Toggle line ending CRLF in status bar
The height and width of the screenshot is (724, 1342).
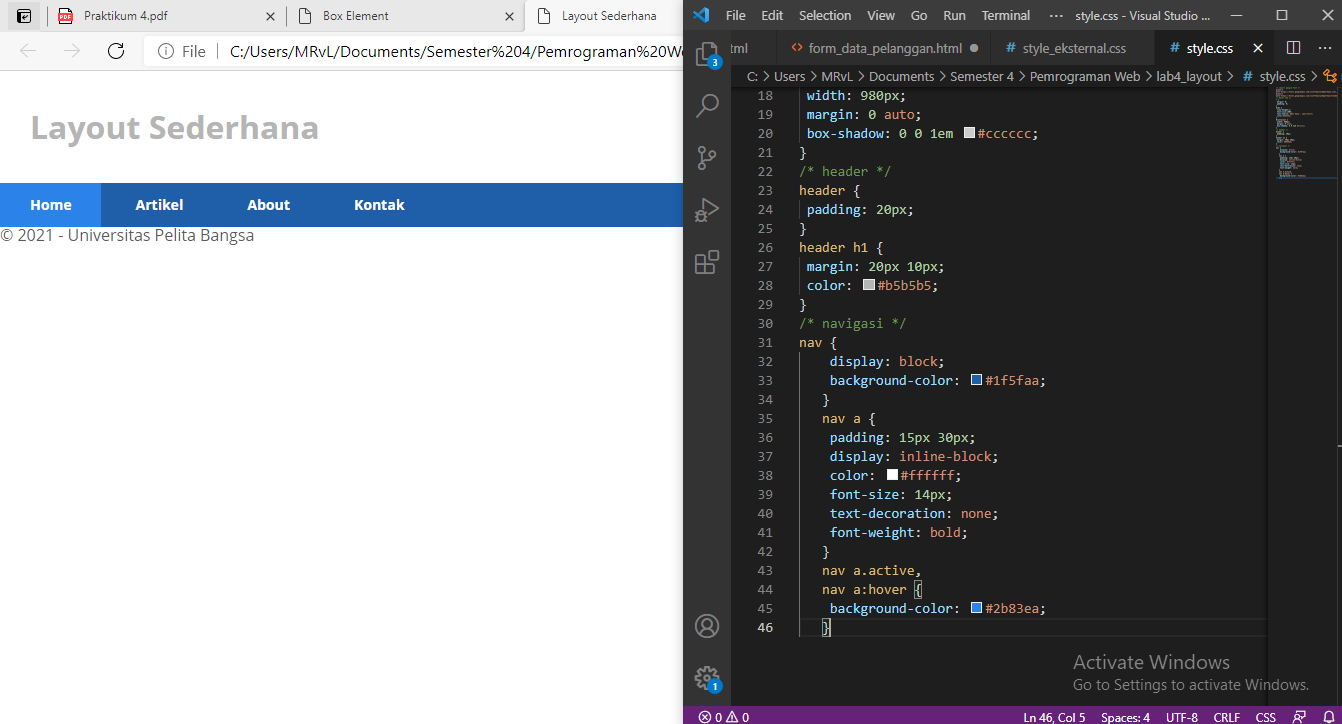[x=1226, y=716]
